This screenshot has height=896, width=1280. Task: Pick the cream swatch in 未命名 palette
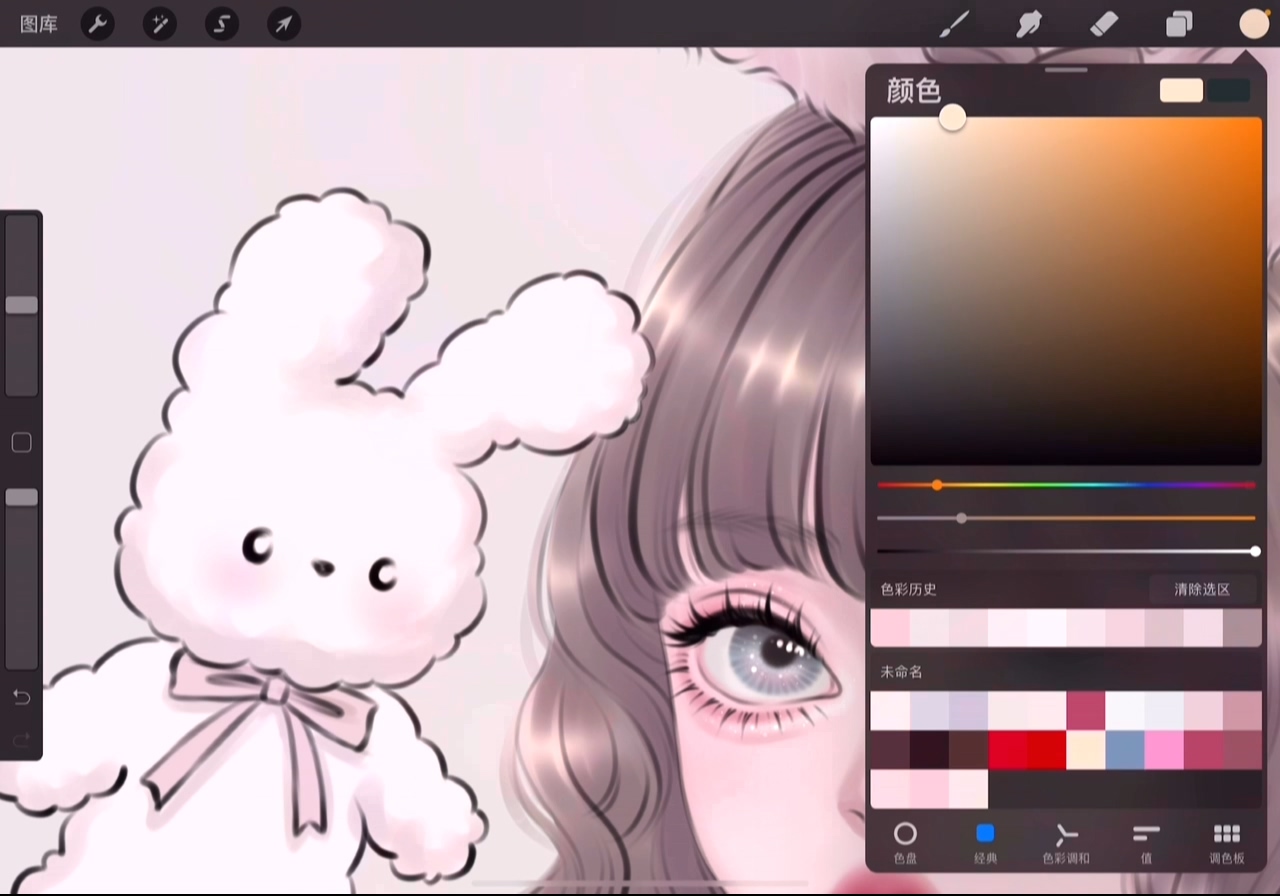pyautogui.click(x=1086, y=750)
